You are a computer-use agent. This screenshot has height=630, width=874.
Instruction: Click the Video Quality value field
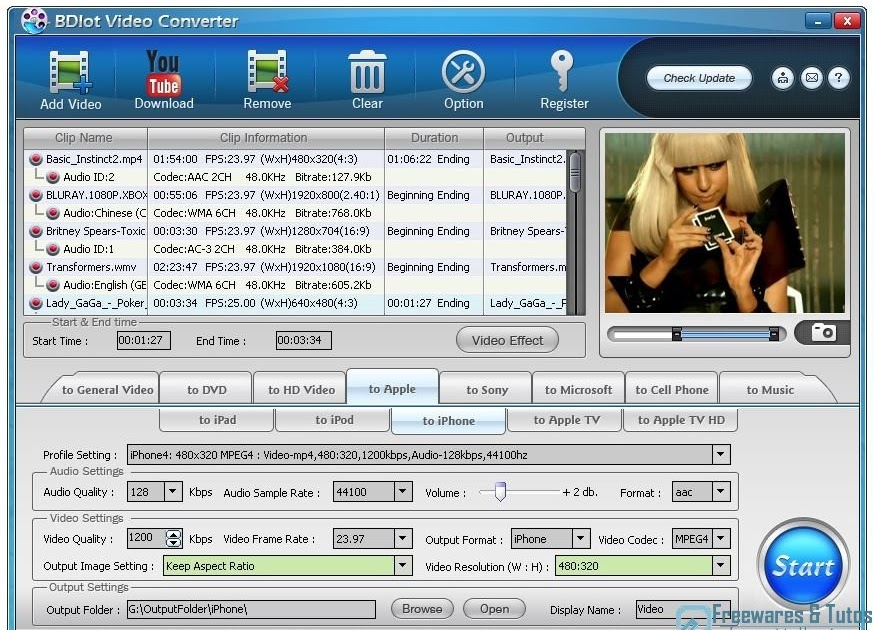[x=146, y=538]
